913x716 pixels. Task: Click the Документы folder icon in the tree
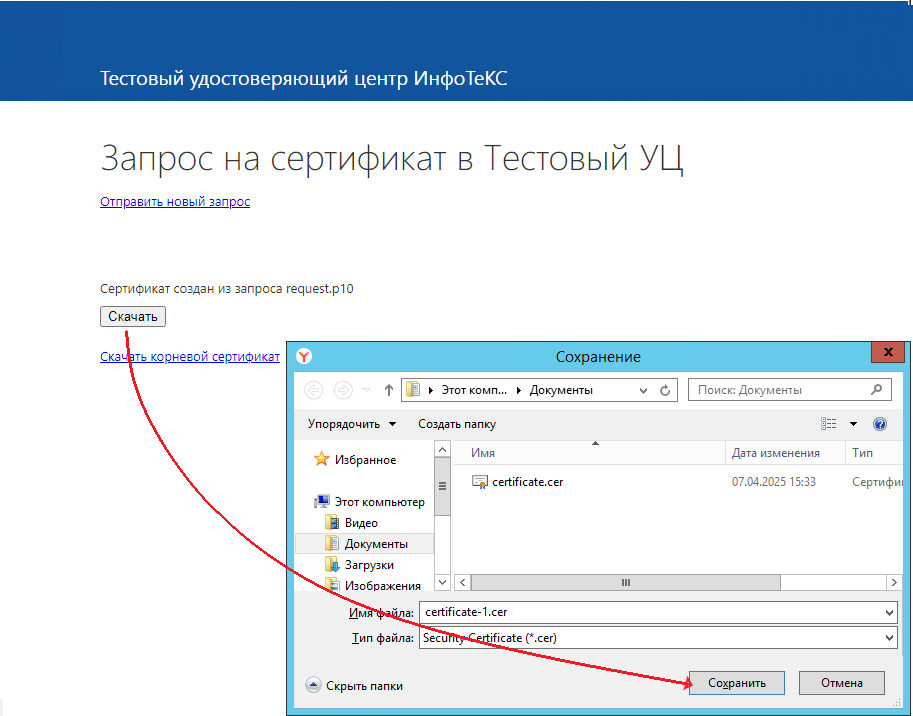click(332, 543)
